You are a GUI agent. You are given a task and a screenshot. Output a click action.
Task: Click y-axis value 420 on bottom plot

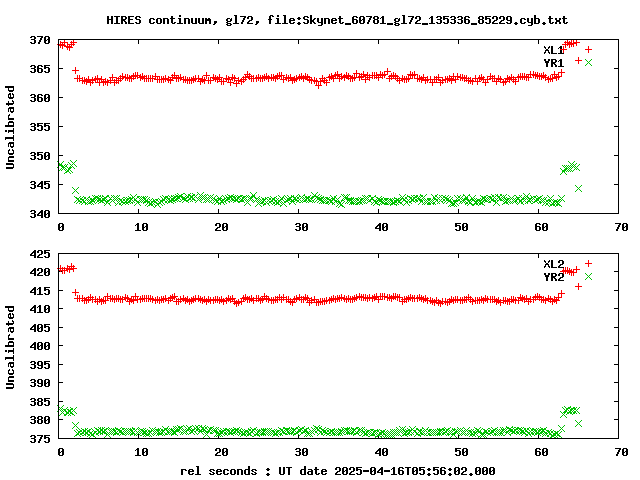[40, 272]
